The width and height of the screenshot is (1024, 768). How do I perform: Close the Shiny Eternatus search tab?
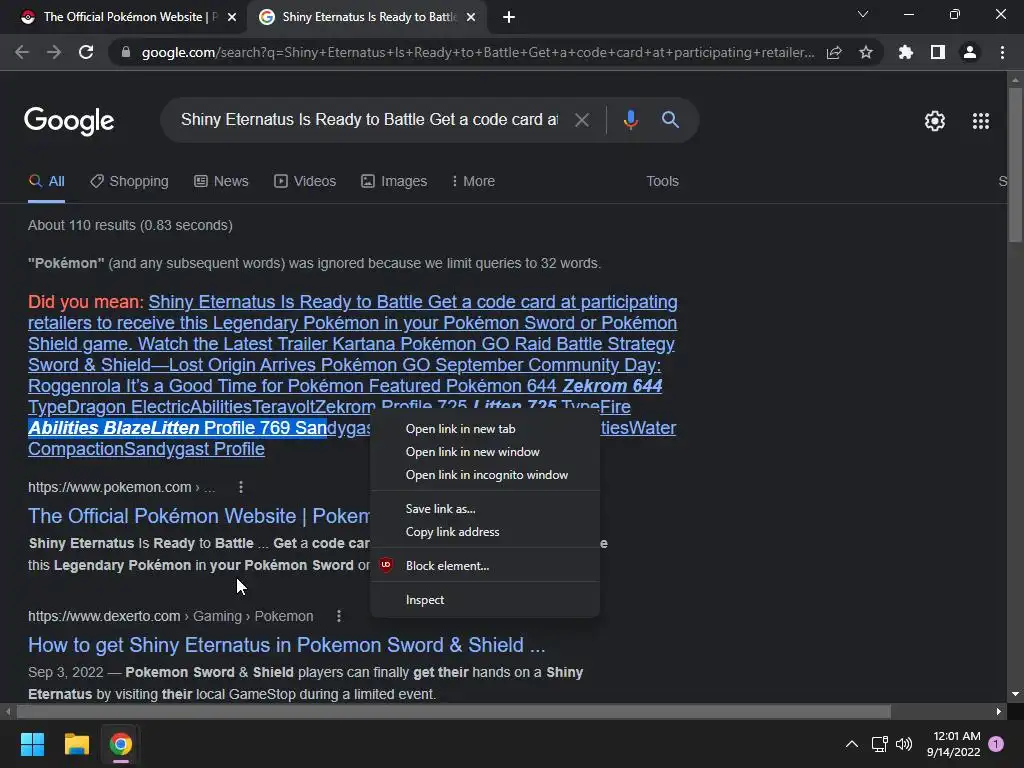coord(471,17)
